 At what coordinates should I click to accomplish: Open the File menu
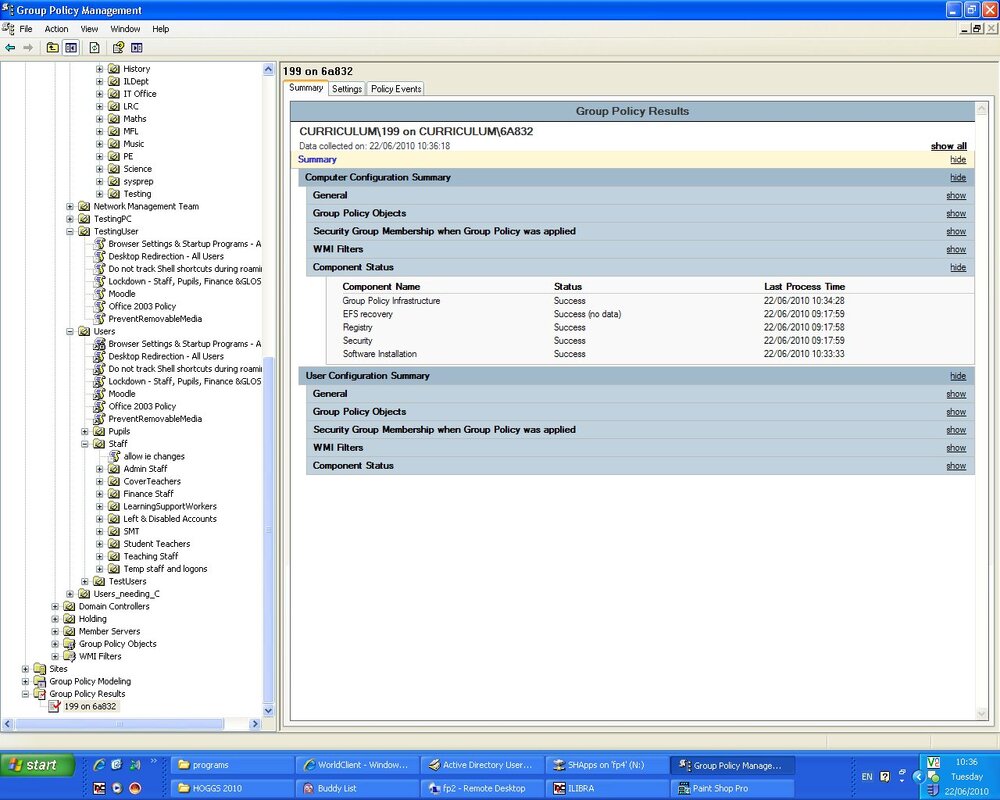[x=26, y=29]
